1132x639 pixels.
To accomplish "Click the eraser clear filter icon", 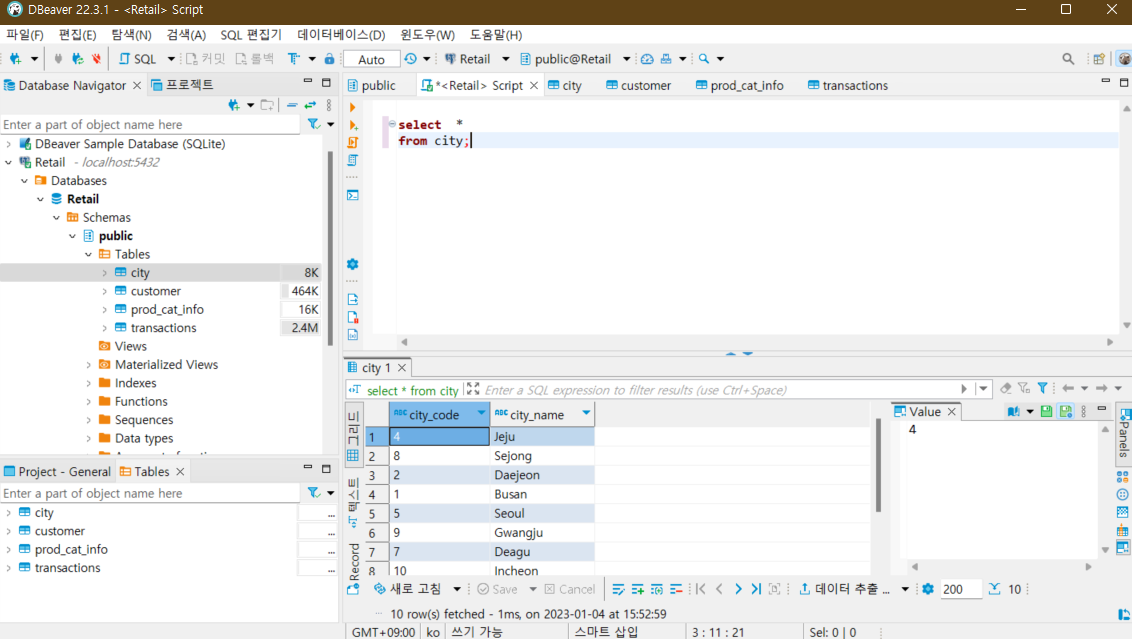I will 1005,388.
